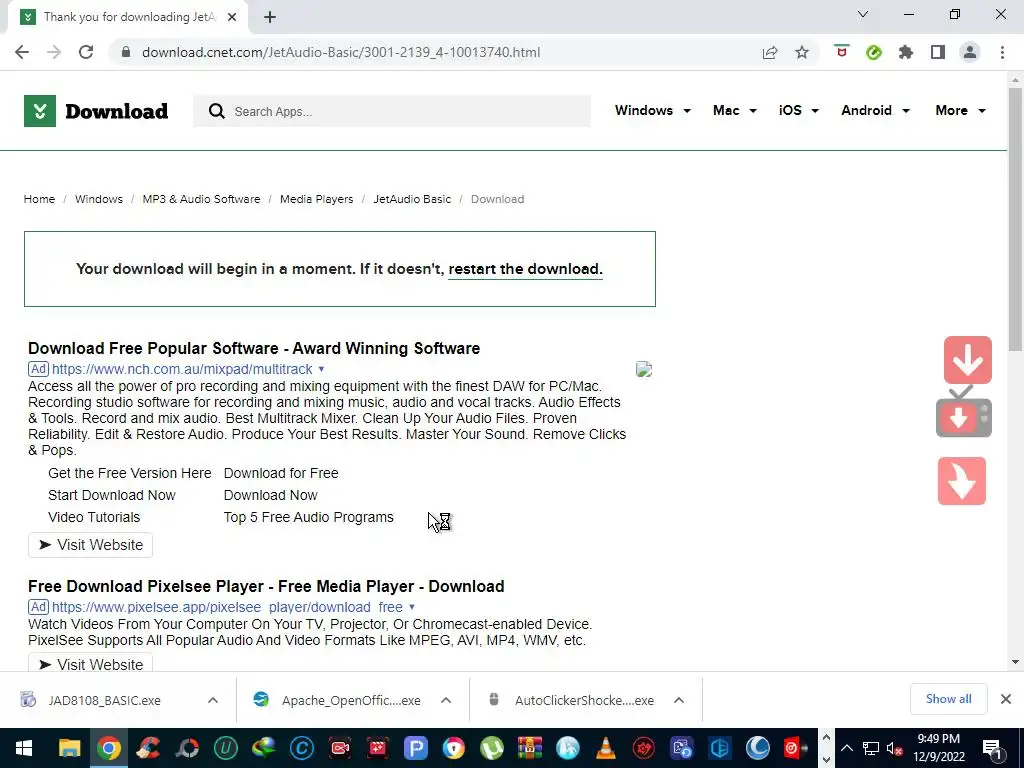Click the share page icon in address bar
Image resolution: width=1024 pixels, height=768 pixels.
[x=770, y=52]
